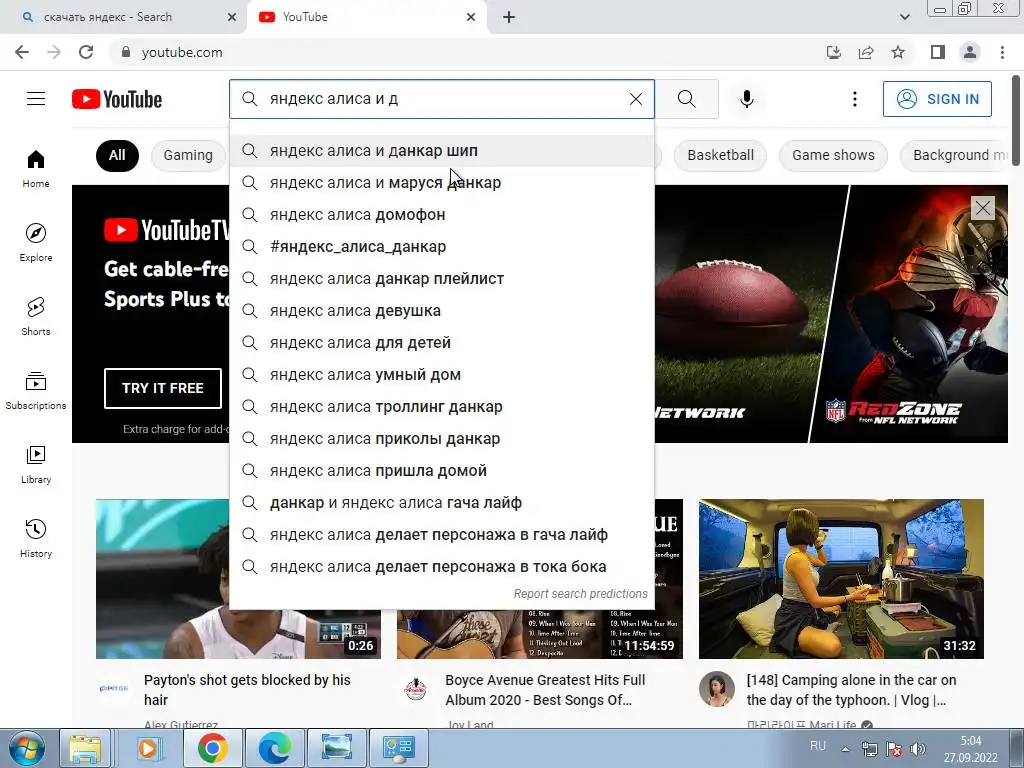Choose suggestion 'яндекс алиса приколы данкар'

[442, 439]
